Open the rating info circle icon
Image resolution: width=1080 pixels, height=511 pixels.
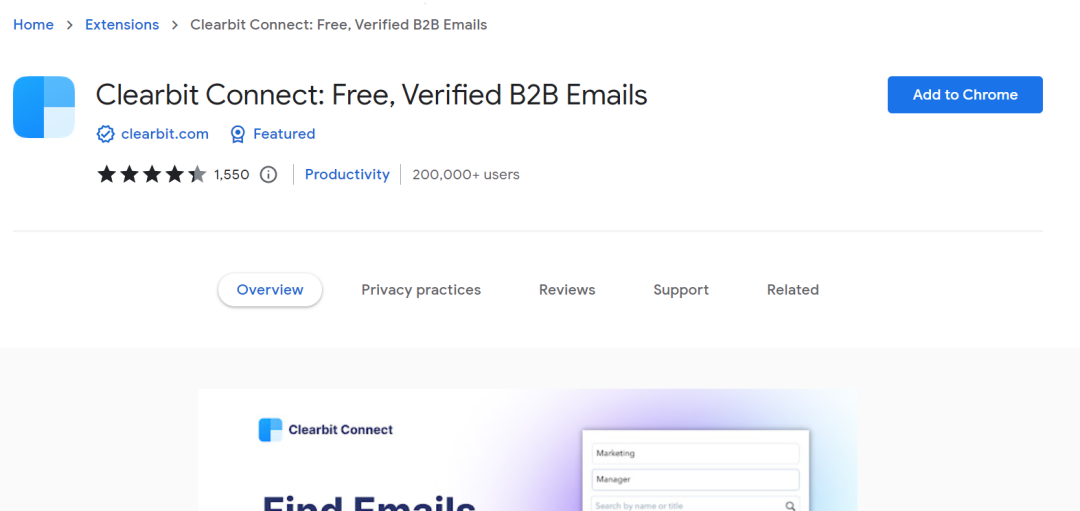point(268,174)
